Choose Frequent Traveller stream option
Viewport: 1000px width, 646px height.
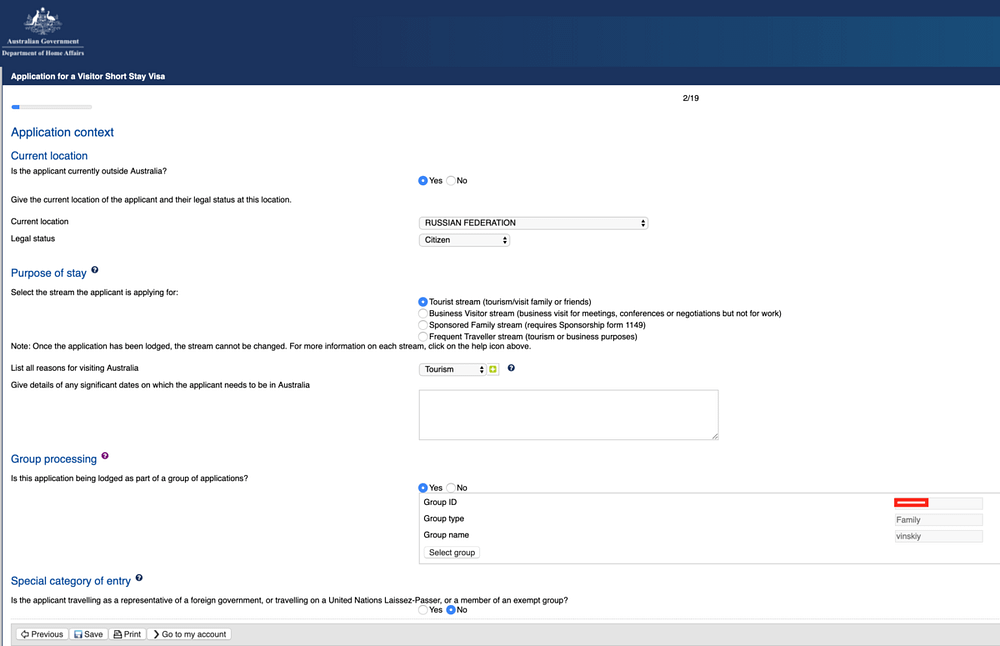[x=423, y=336]
